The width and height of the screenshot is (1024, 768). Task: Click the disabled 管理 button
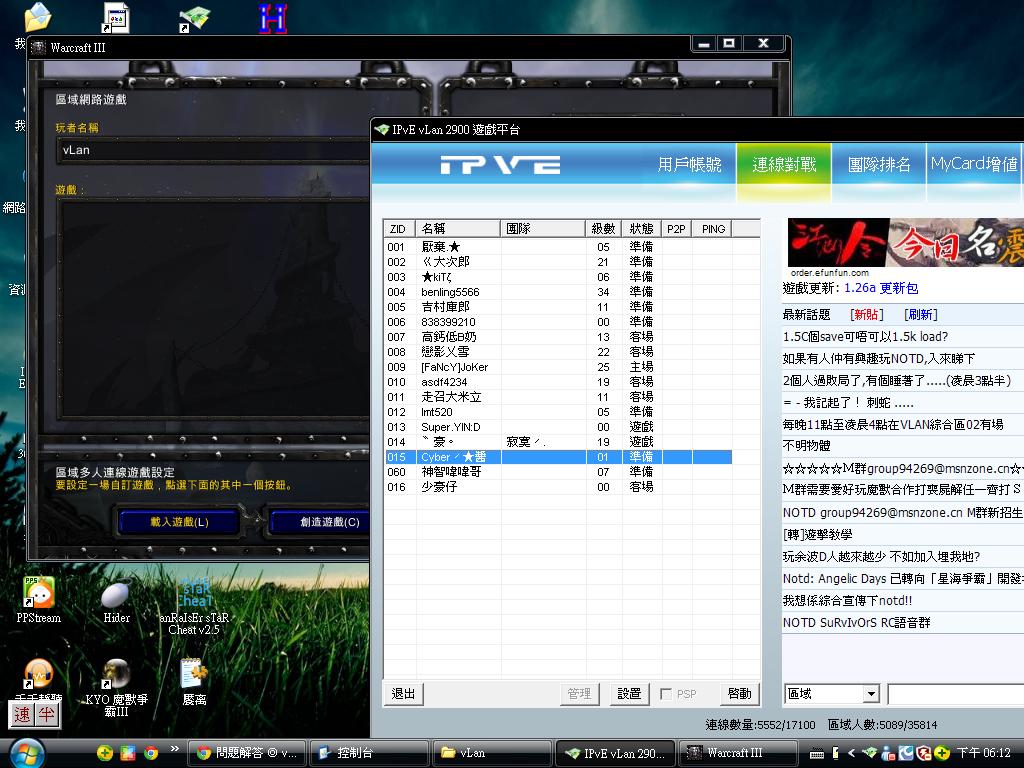point(579,694)
